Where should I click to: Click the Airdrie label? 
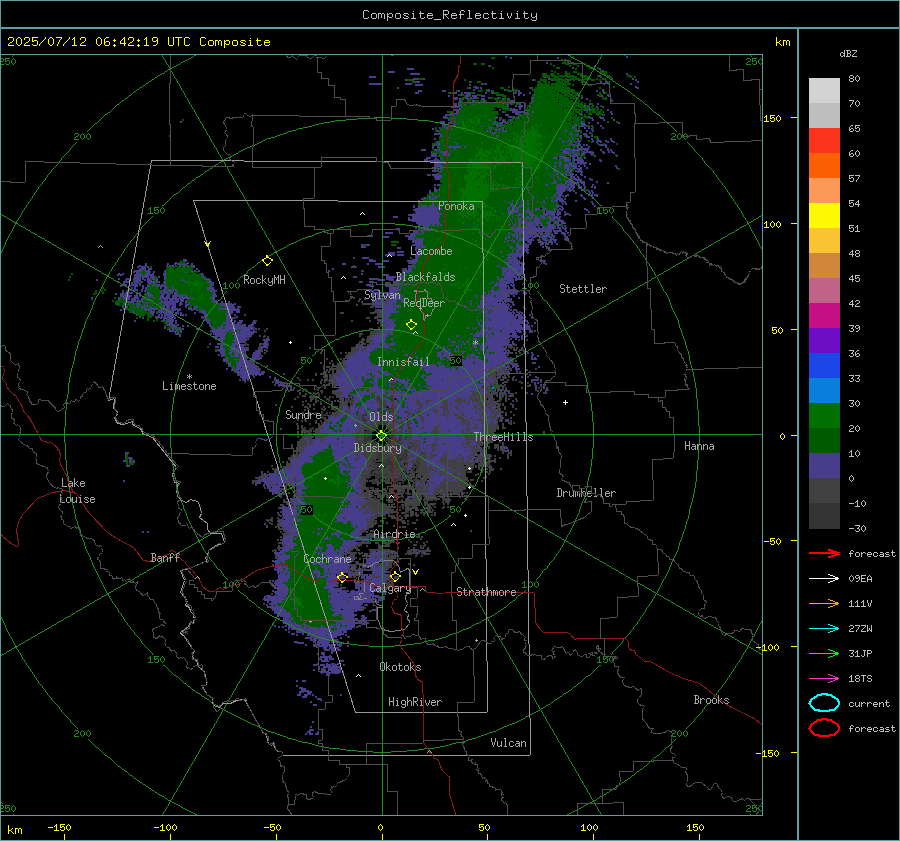[x=394, y=534]
